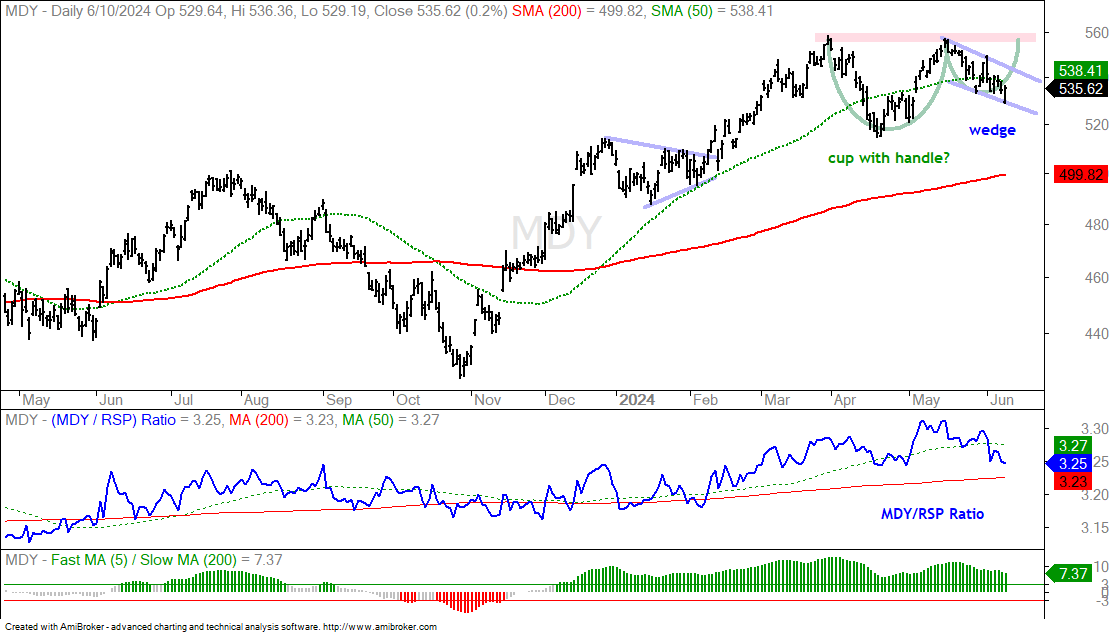Click the Nov label on the time axis

pyautogui.click(x=488, y=400)
